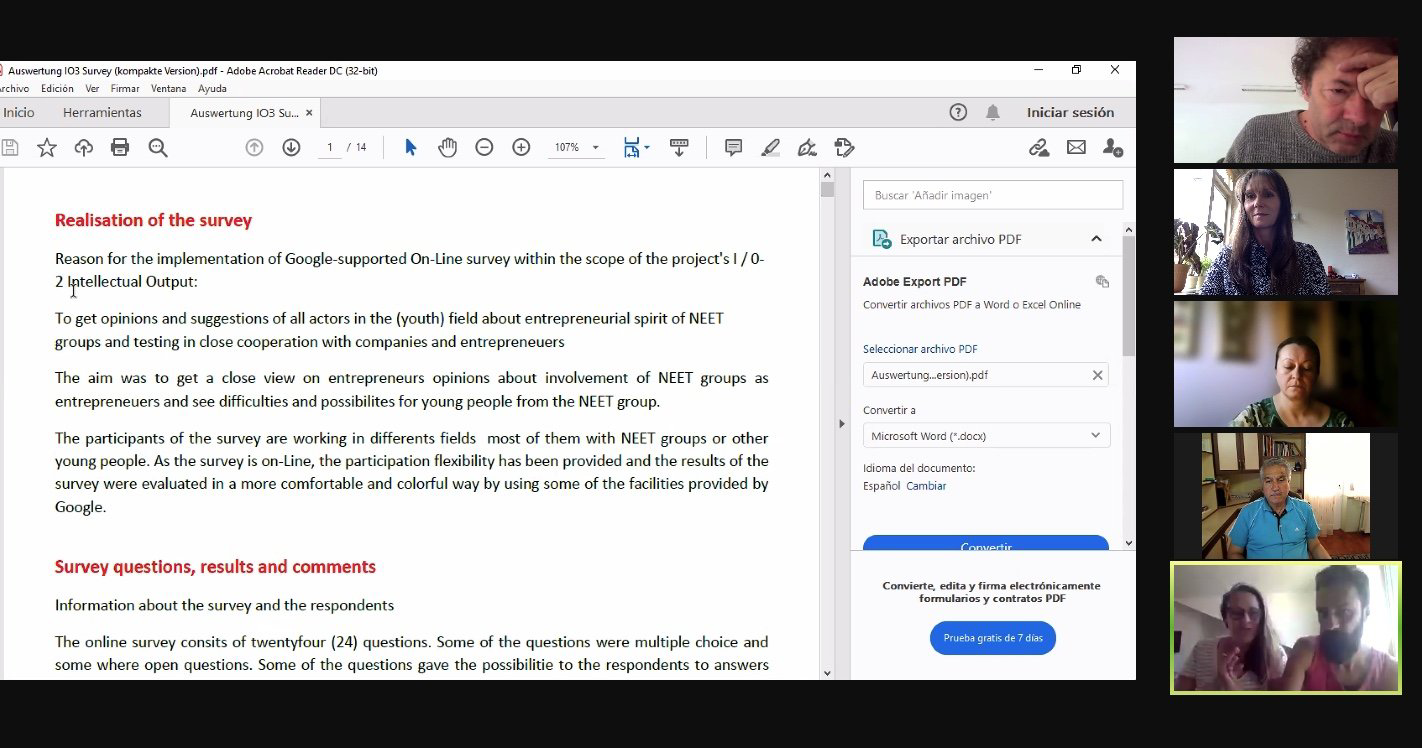
Task: Click the current page number field
Action: click(x=329, y=148)
